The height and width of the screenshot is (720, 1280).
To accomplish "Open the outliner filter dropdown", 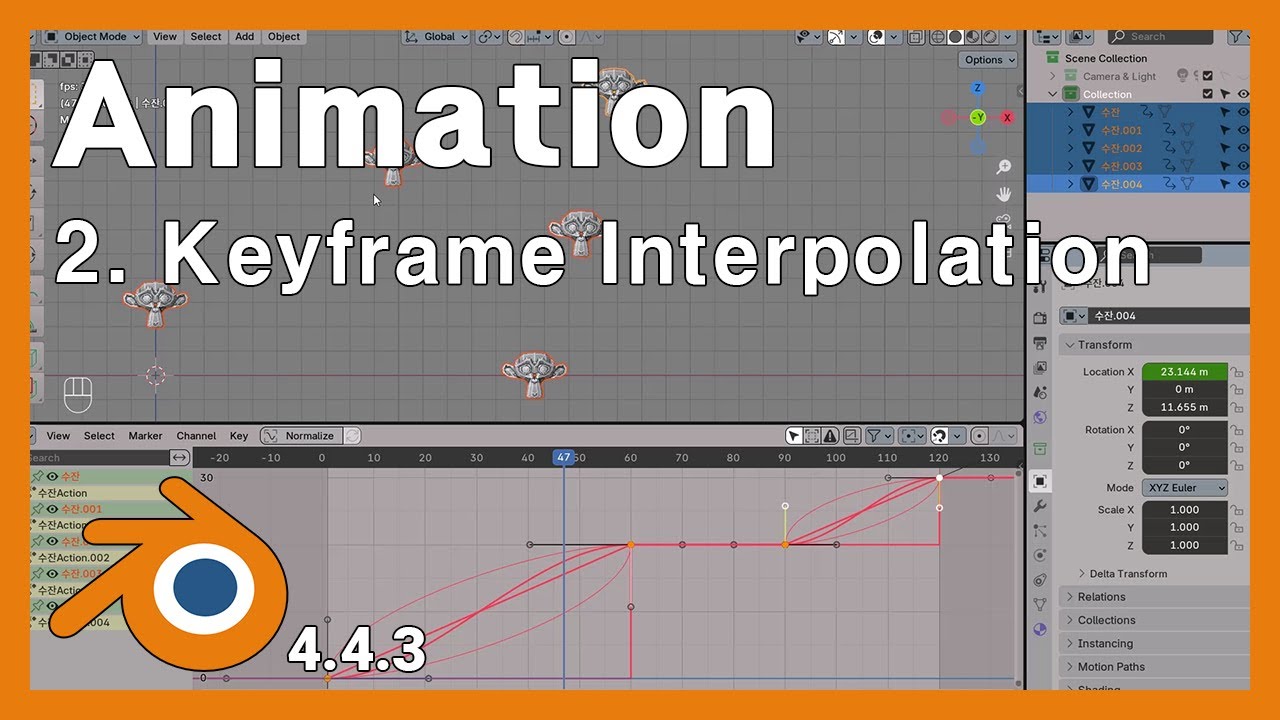I will tap(1238, 36).
